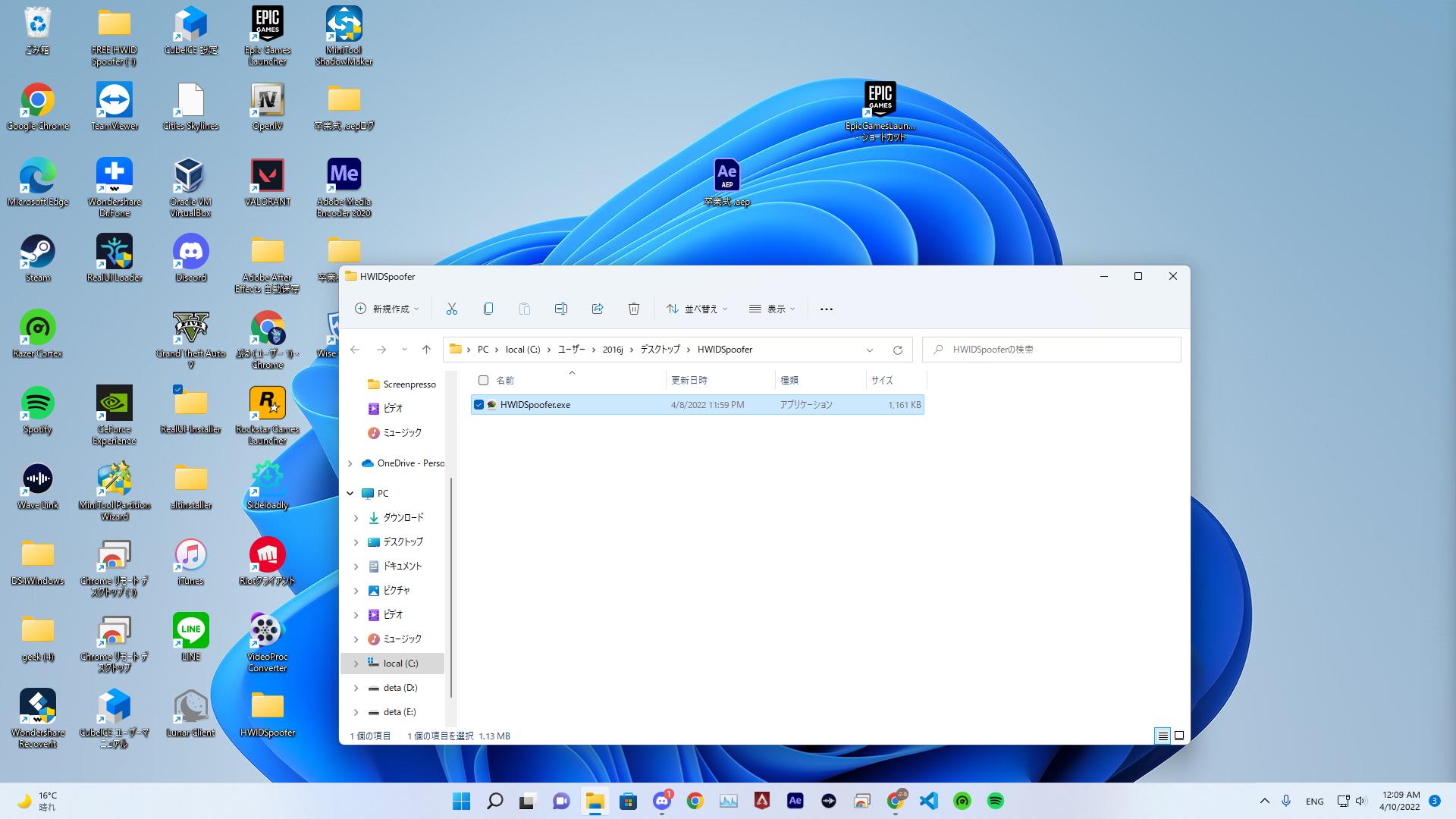Expand the deta (D:) drive tree node

356,688
